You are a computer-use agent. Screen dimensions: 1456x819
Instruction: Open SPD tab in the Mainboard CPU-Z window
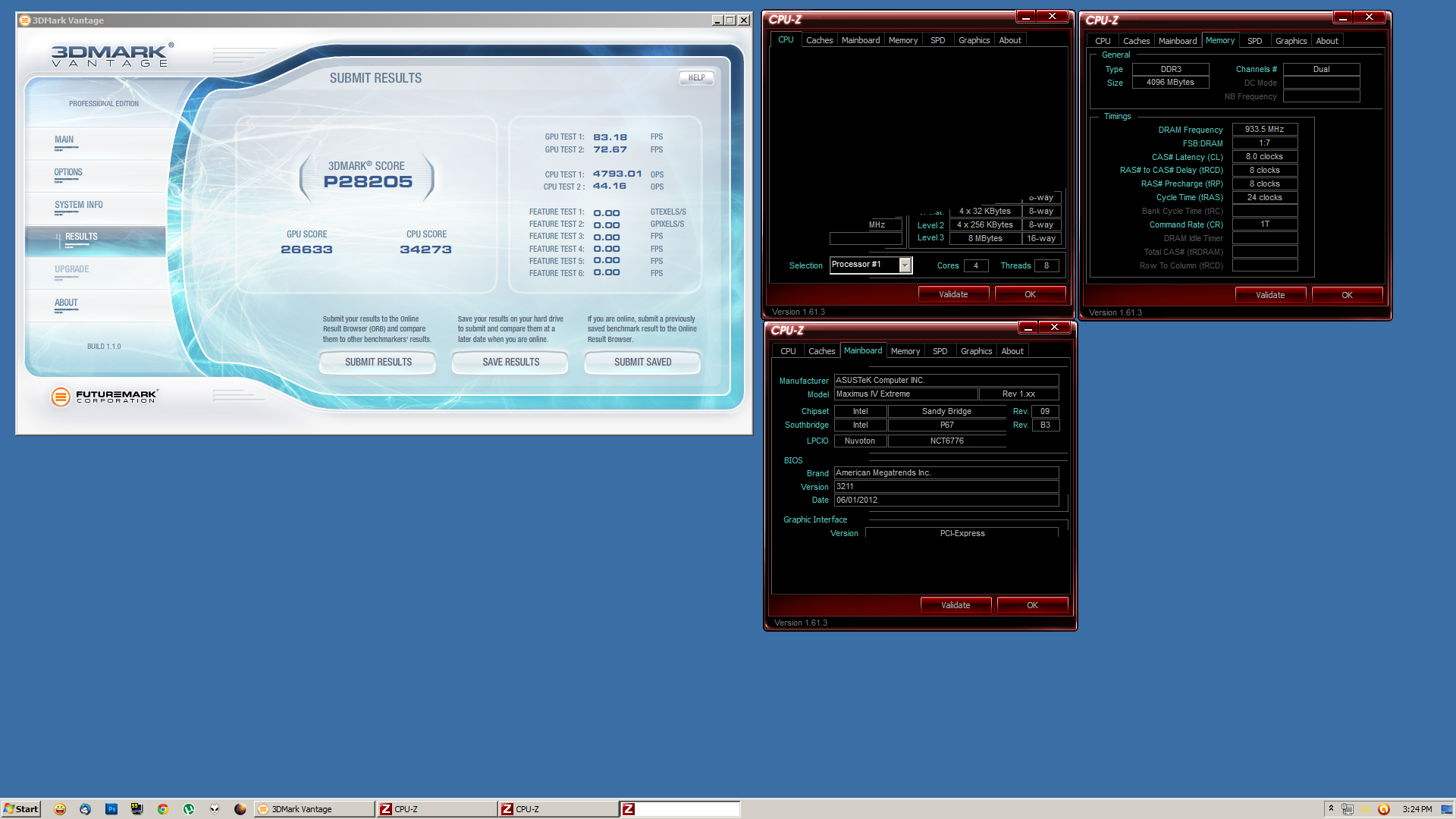pos(940,351)
